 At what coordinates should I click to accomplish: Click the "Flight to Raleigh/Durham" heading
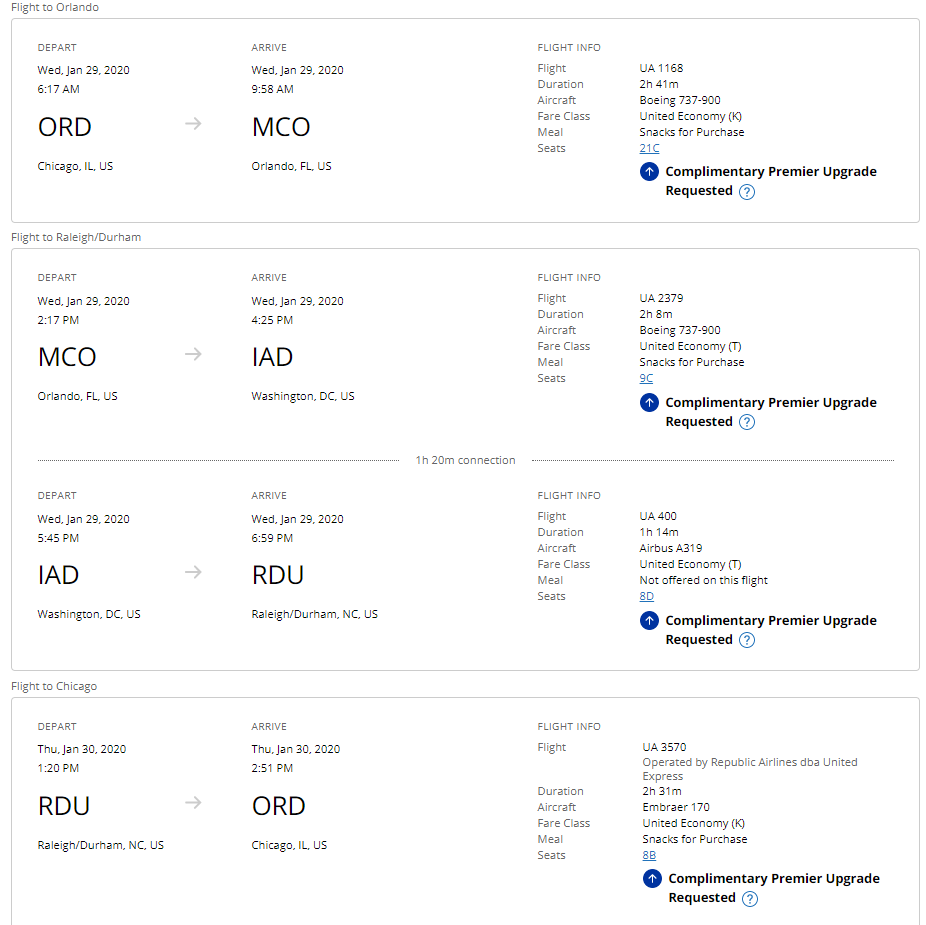click(76, 238)
